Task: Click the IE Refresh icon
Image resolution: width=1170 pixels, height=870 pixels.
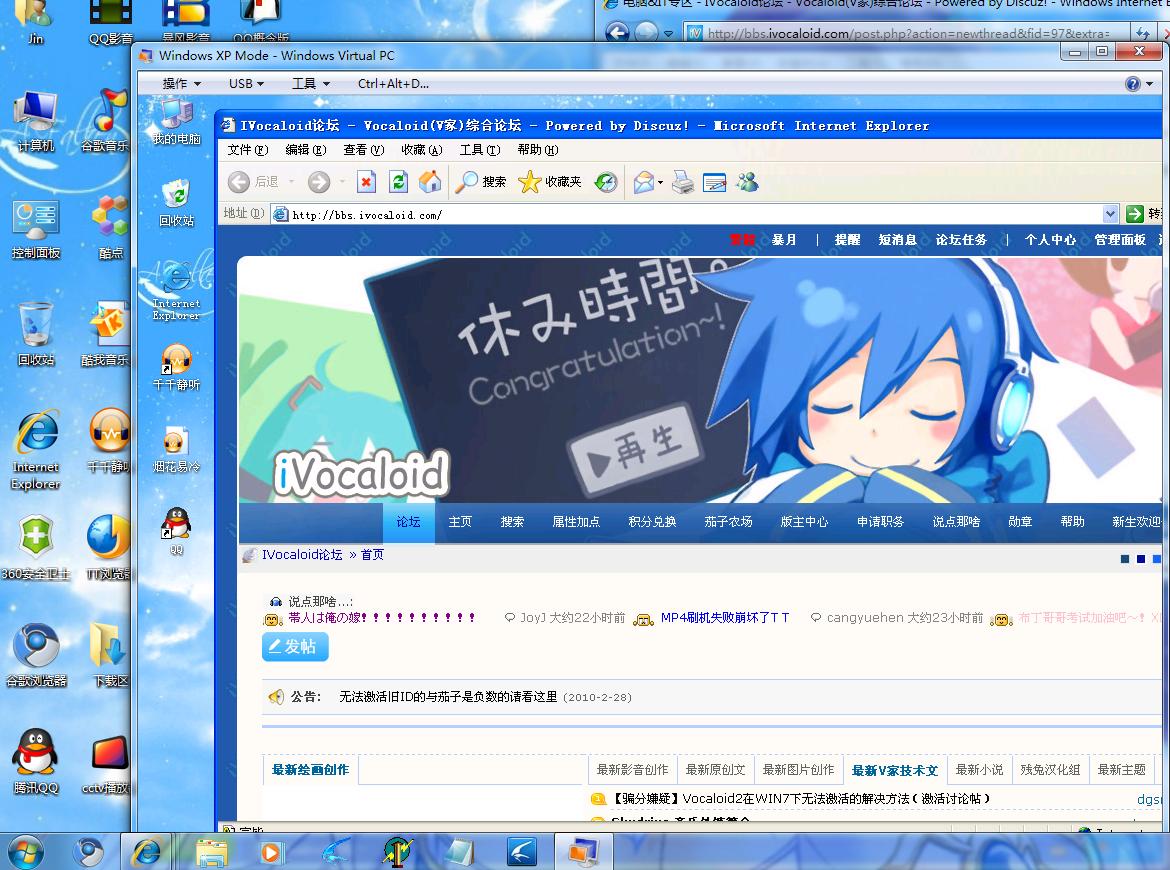Action: tap(398, 181)
